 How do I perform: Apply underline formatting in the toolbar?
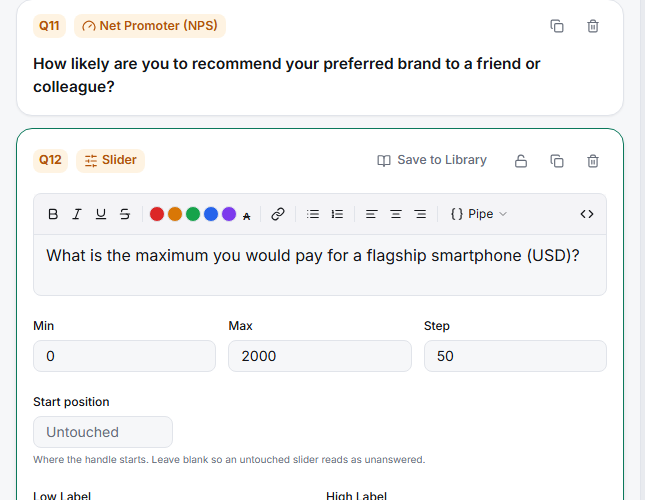point(101,214)
